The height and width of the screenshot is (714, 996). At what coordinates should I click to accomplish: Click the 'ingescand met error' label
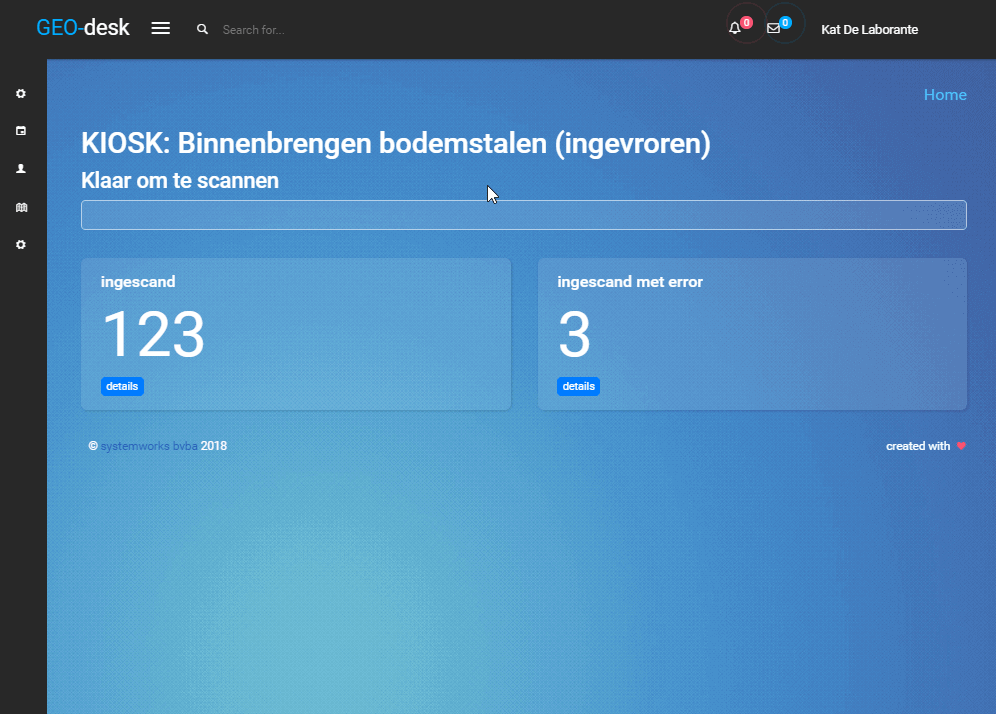(x=629, y=282)
